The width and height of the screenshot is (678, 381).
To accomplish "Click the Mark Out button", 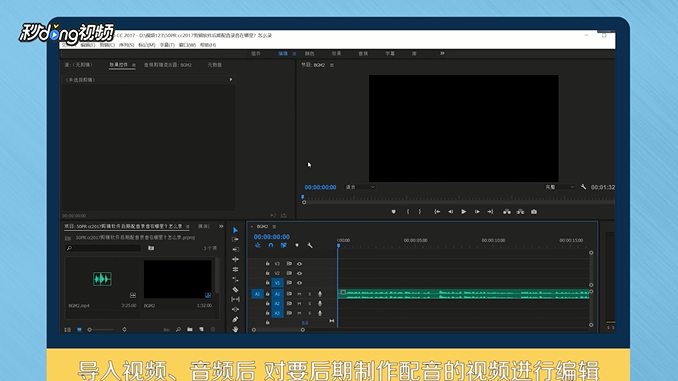I will 419,211.
